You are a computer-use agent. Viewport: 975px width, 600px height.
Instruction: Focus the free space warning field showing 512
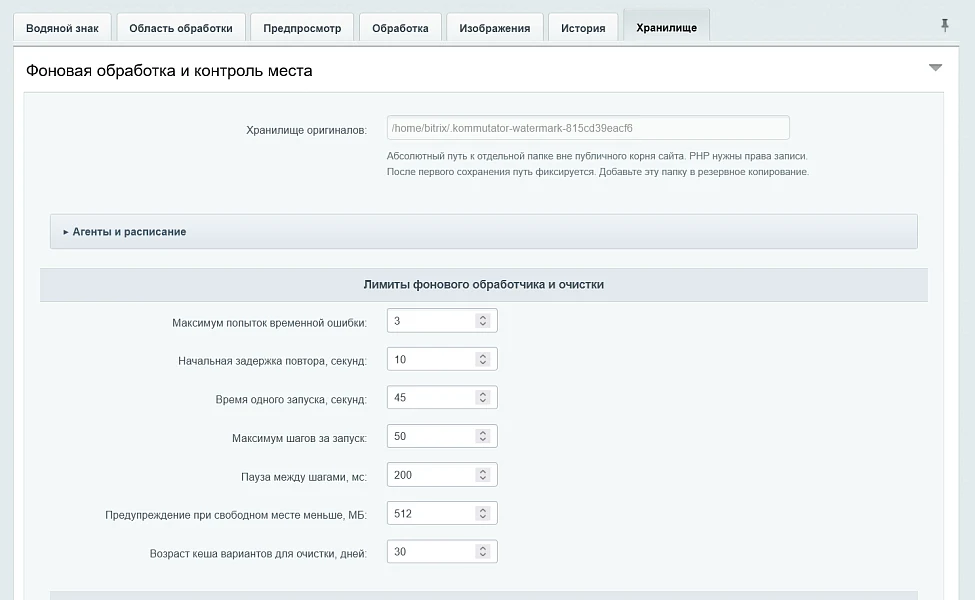click(442, 514)
